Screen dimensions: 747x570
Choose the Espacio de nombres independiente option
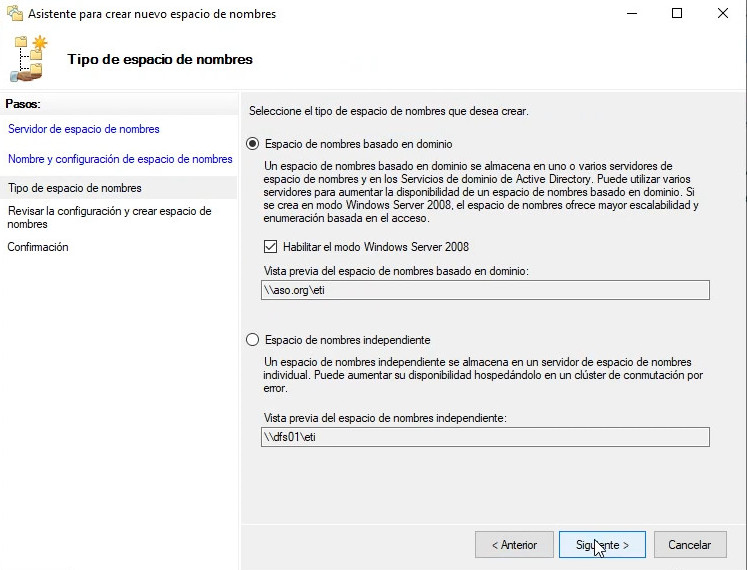[x=253, y=340]
